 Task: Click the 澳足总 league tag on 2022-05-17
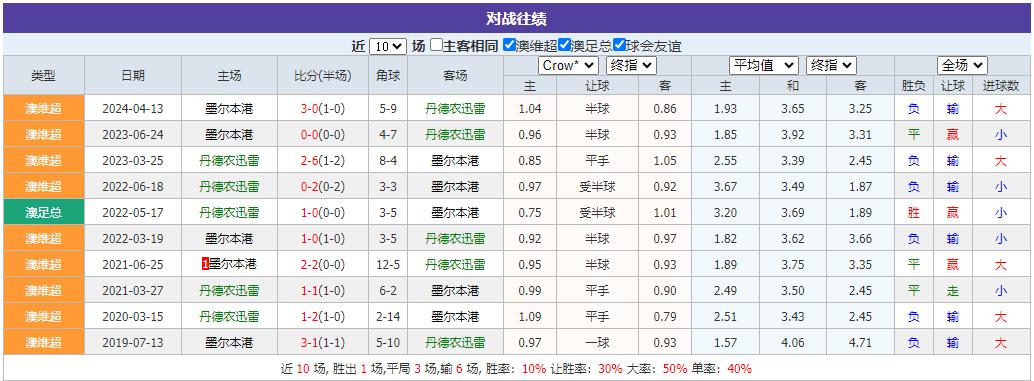44,212
